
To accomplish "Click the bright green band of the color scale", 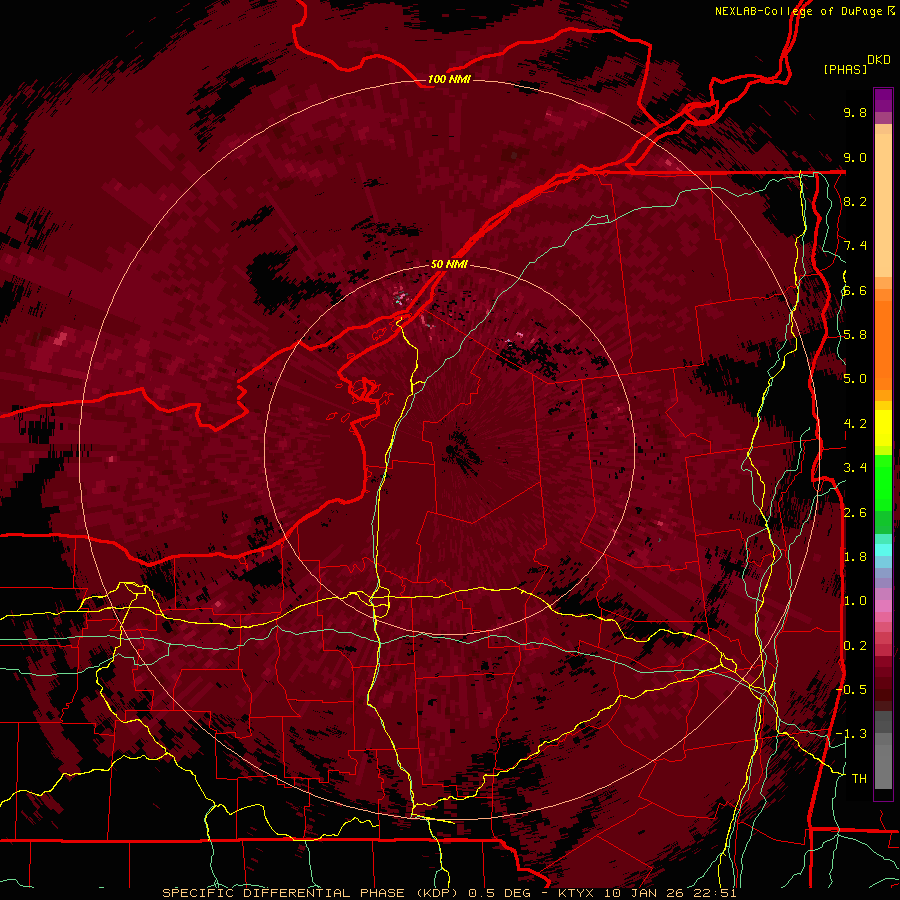I will pyautogui.click(x=883, y=483).
